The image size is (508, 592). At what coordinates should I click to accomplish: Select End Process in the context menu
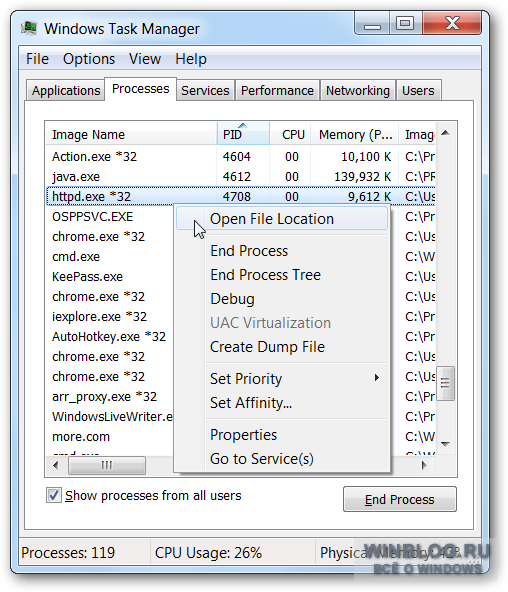point(282,251)
